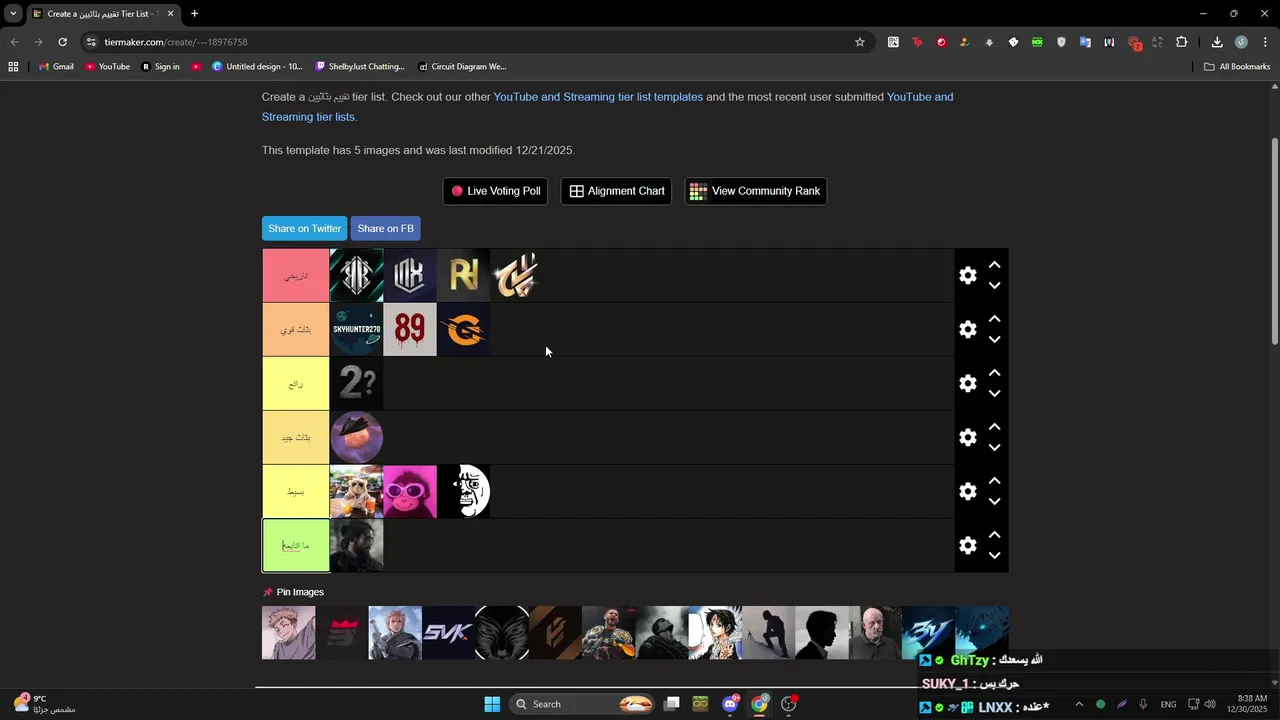This screenshot has width=1280, height=720.
Task: View Community Rank button
Action: [755, 191]
